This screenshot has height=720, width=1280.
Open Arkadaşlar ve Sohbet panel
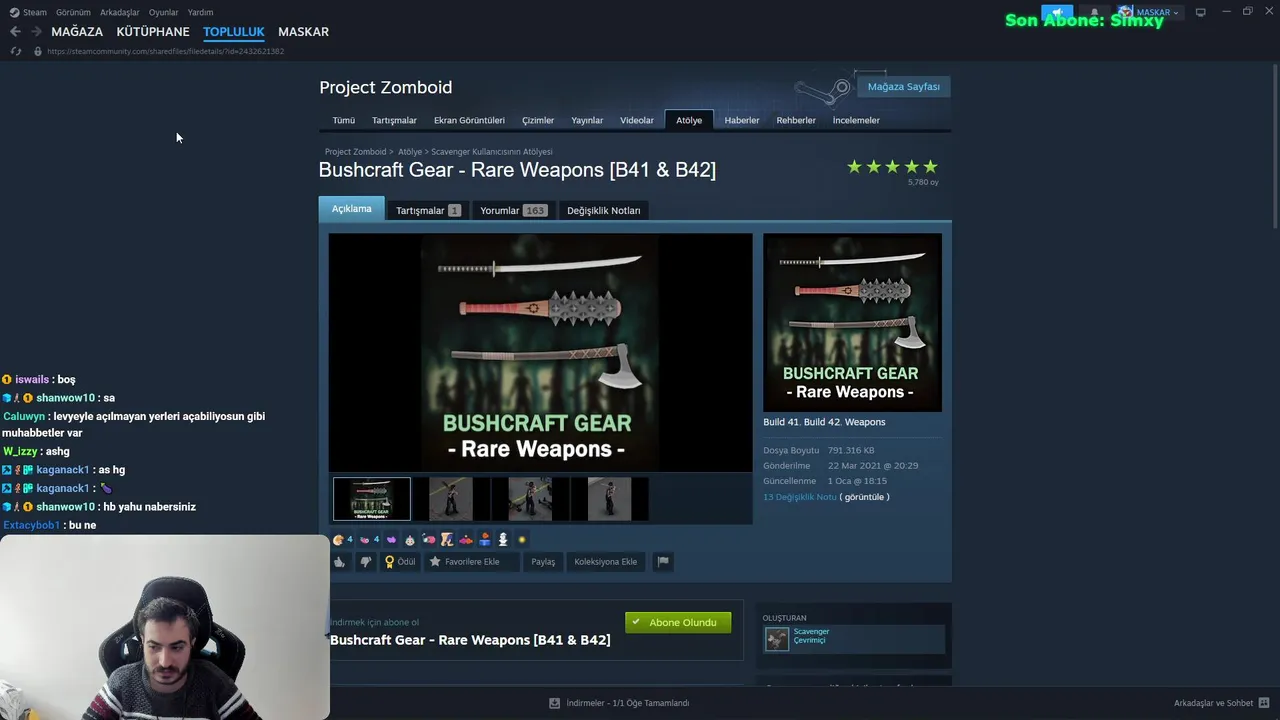point(1221,703)
